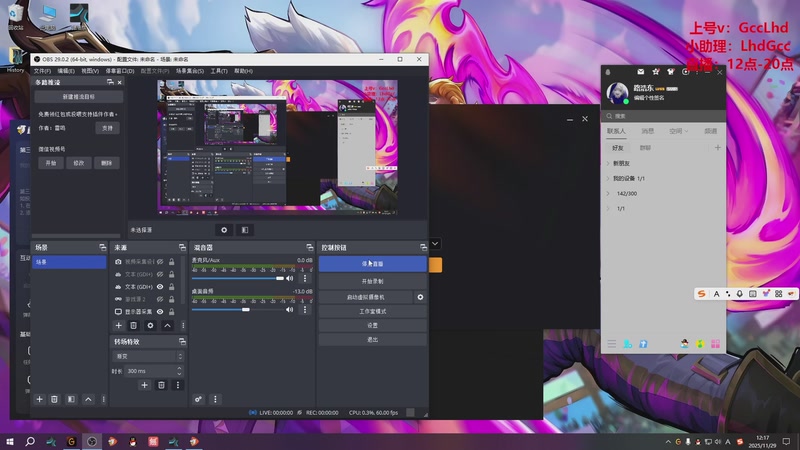800x450 pixels.
Task: Click QQ add friend plus icon
Action: (x=717, y=147)
